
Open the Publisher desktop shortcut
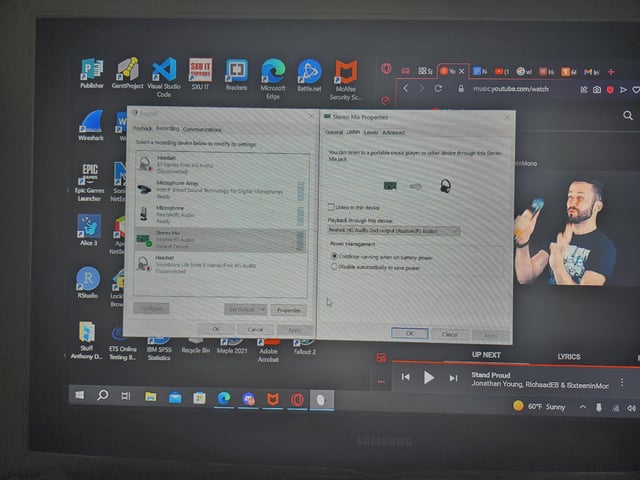pyautogui.click(x=92, y=73)
